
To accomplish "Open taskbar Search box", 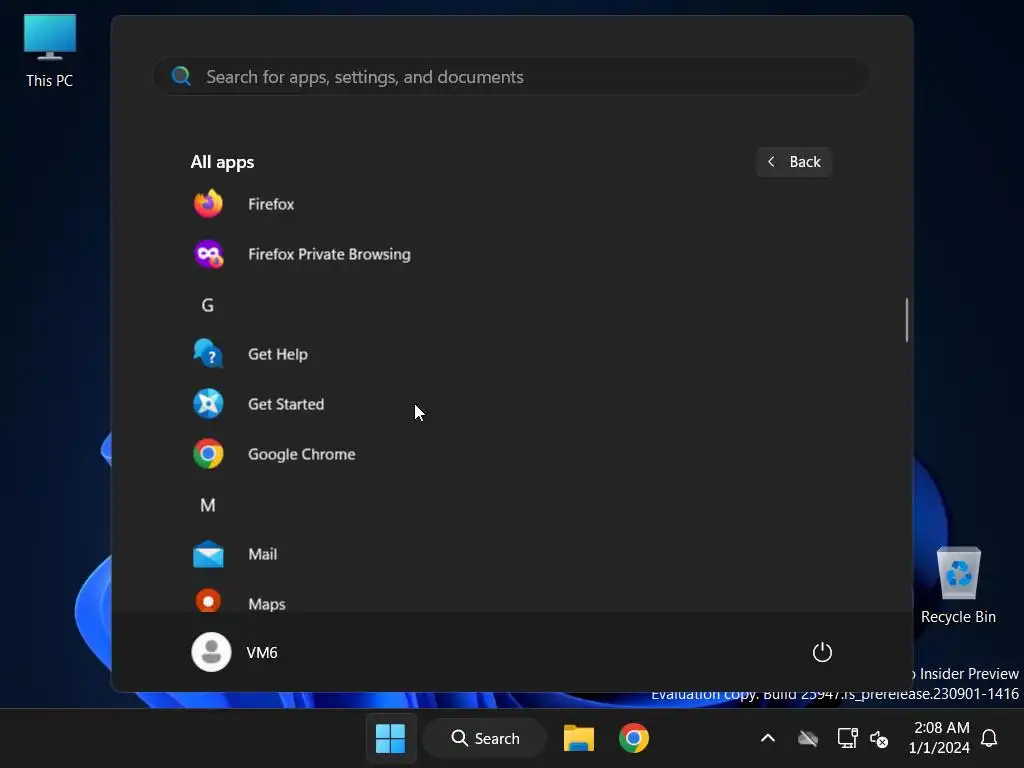I will click(485, 739).
